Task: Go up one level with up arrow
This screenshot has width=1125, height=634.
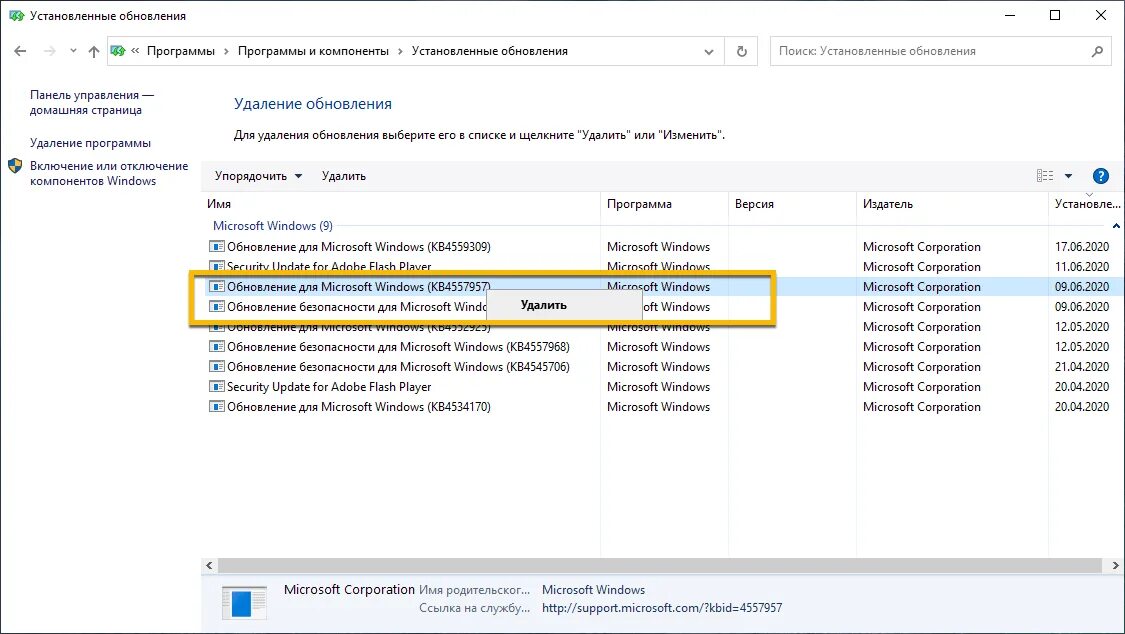Action: click(x=94, y=51)
